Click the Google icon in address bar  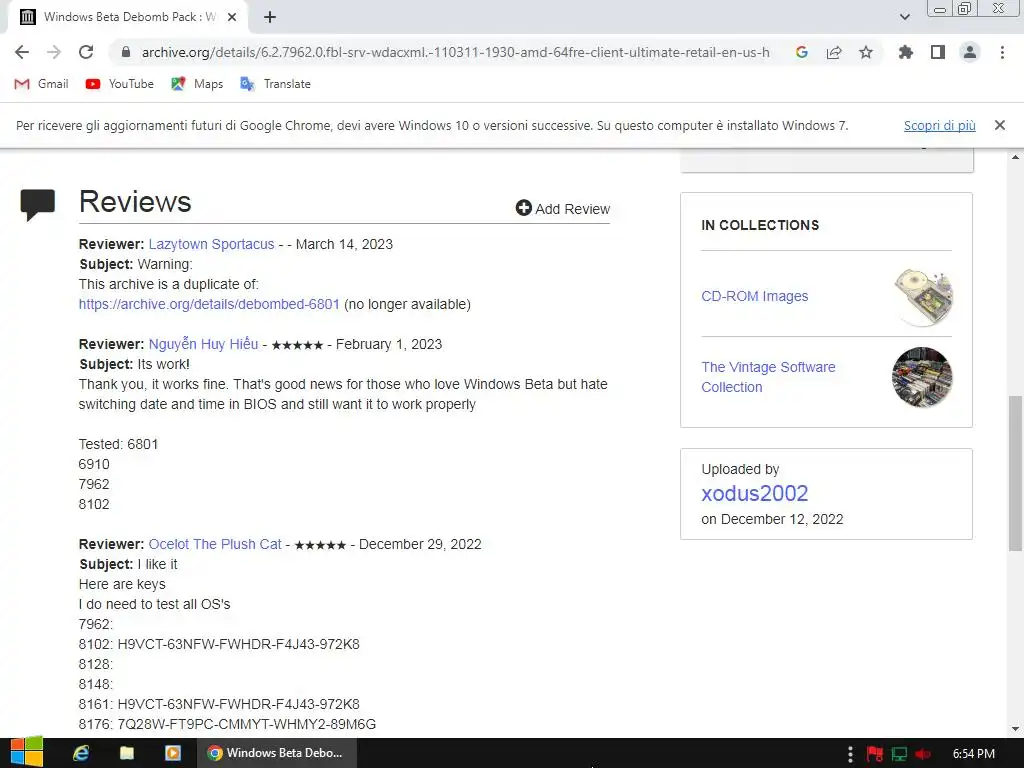coord(802,52)
